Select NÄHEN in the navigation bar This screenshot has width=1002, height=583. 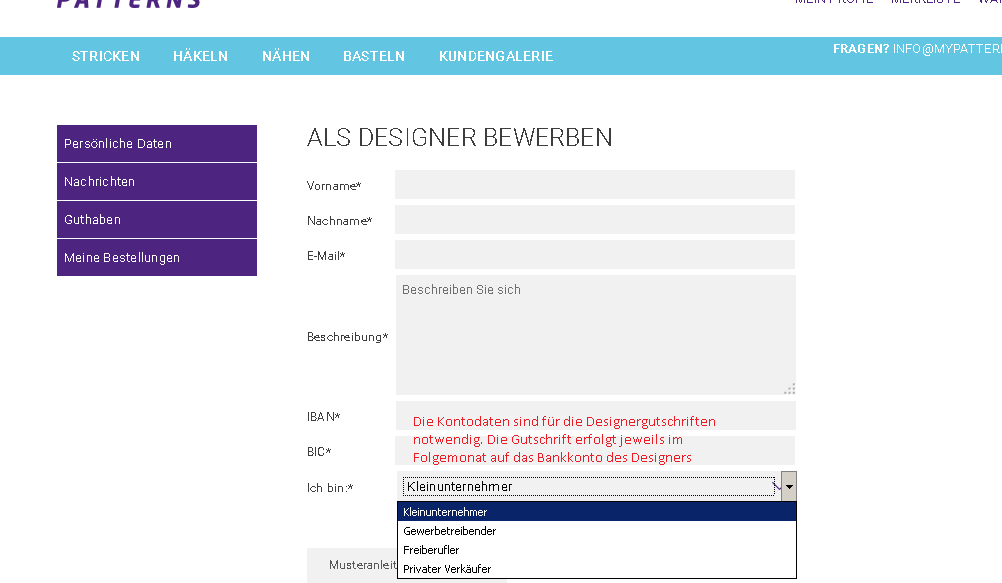[286, 56]
